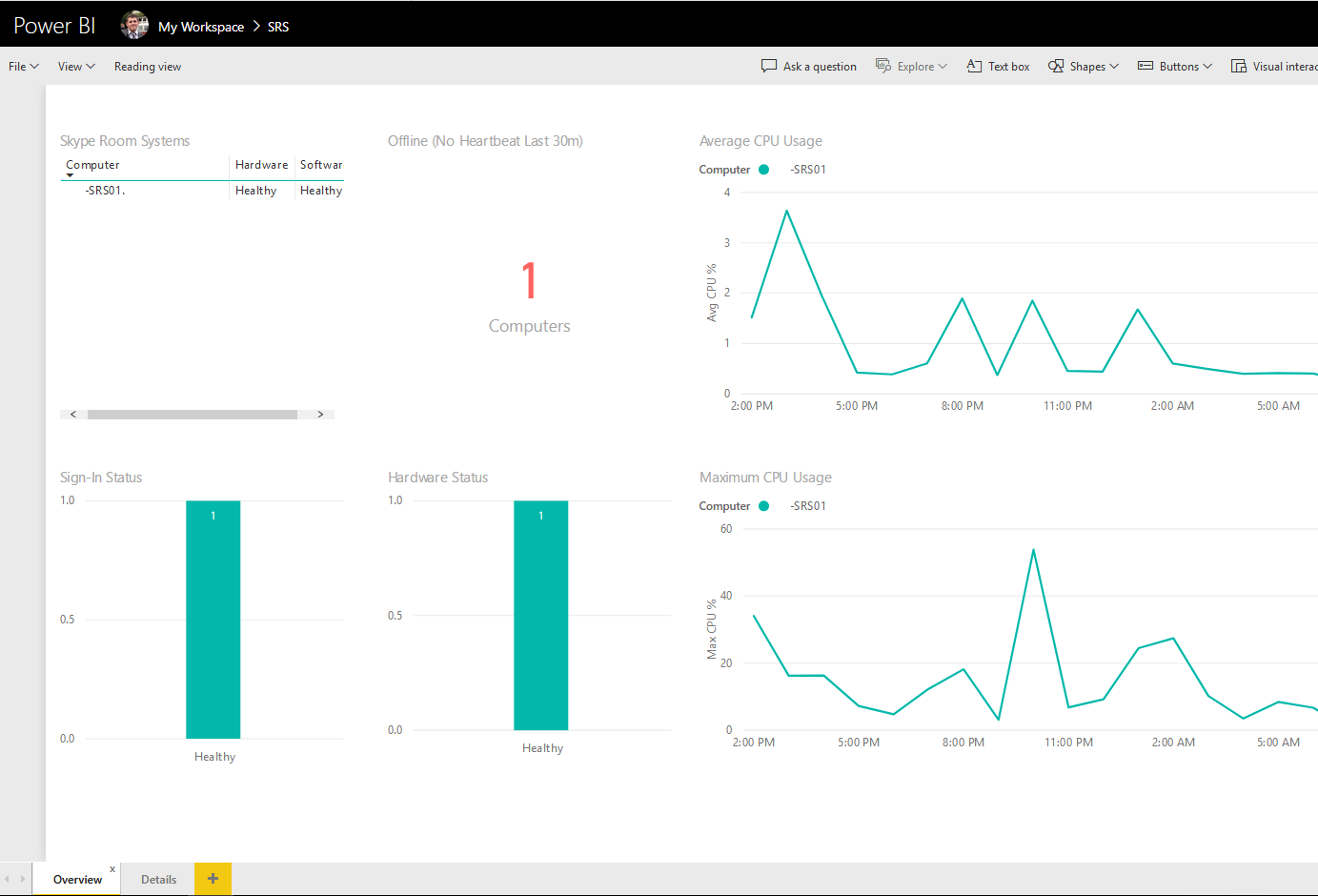Screen dimensions: 1318x896
Task: Click the Text box icon
Action: click(x=974, y=66)
